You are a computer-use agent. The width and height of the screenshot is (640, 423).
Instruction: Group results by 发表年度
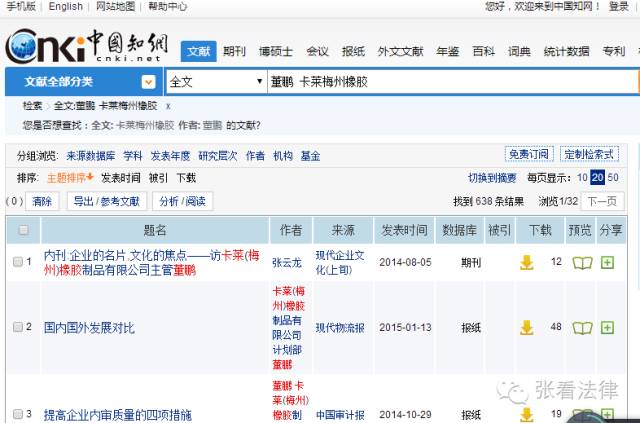tap(170, 156)
